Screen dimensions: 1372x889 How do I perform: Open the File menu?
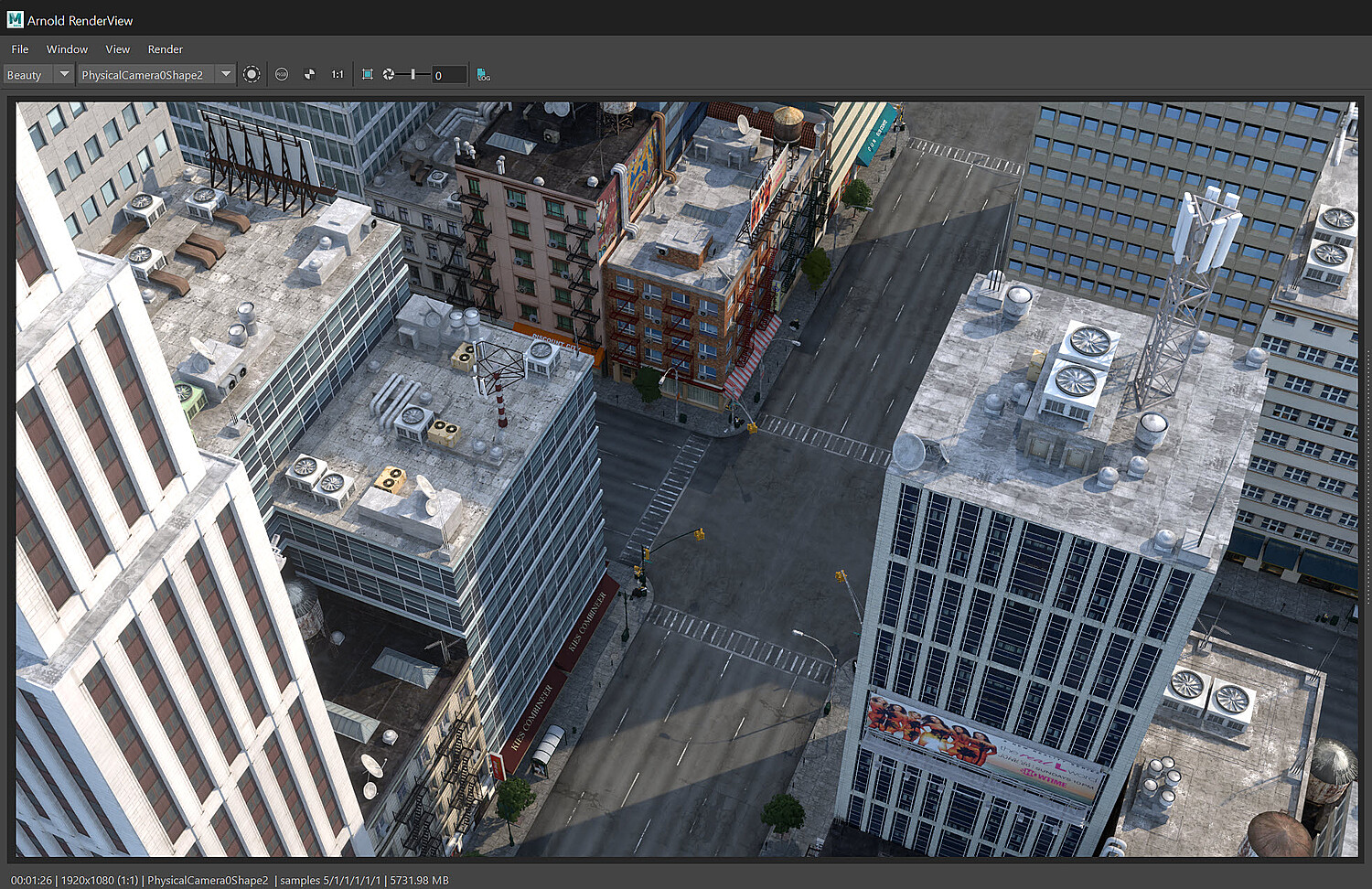(x=20, y=49)
